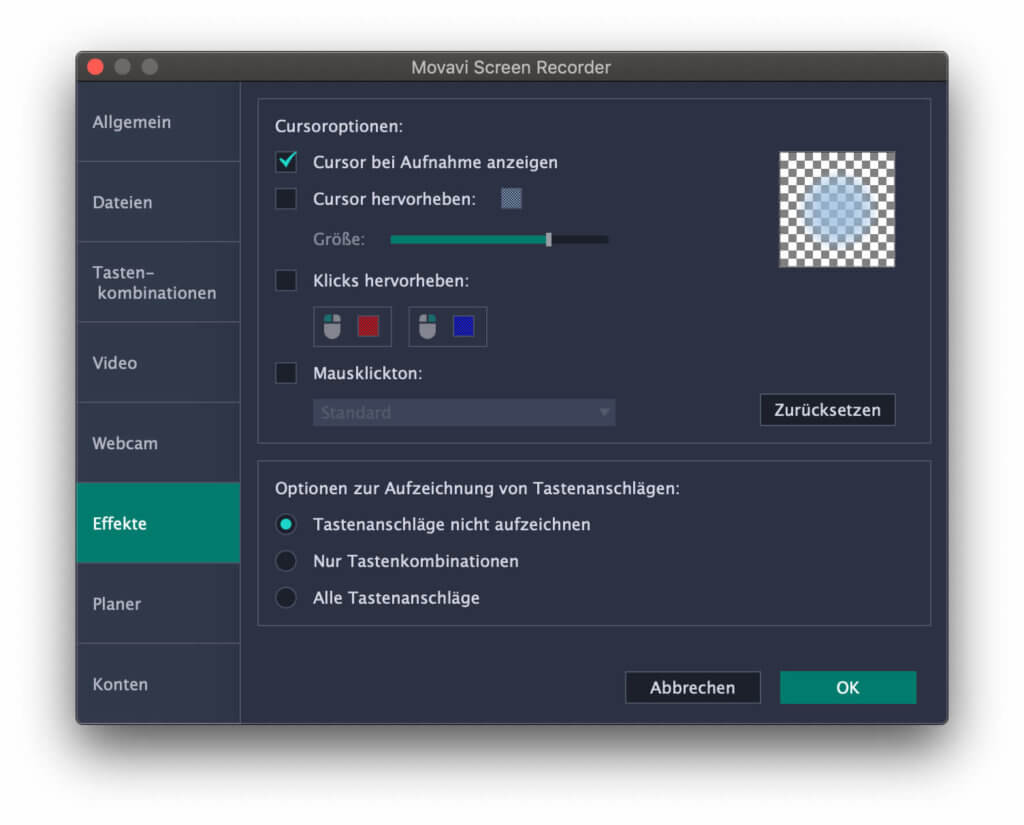Confirm settings with OK
This screenshot has height=825, width=1024.
(x=847, y=687)
